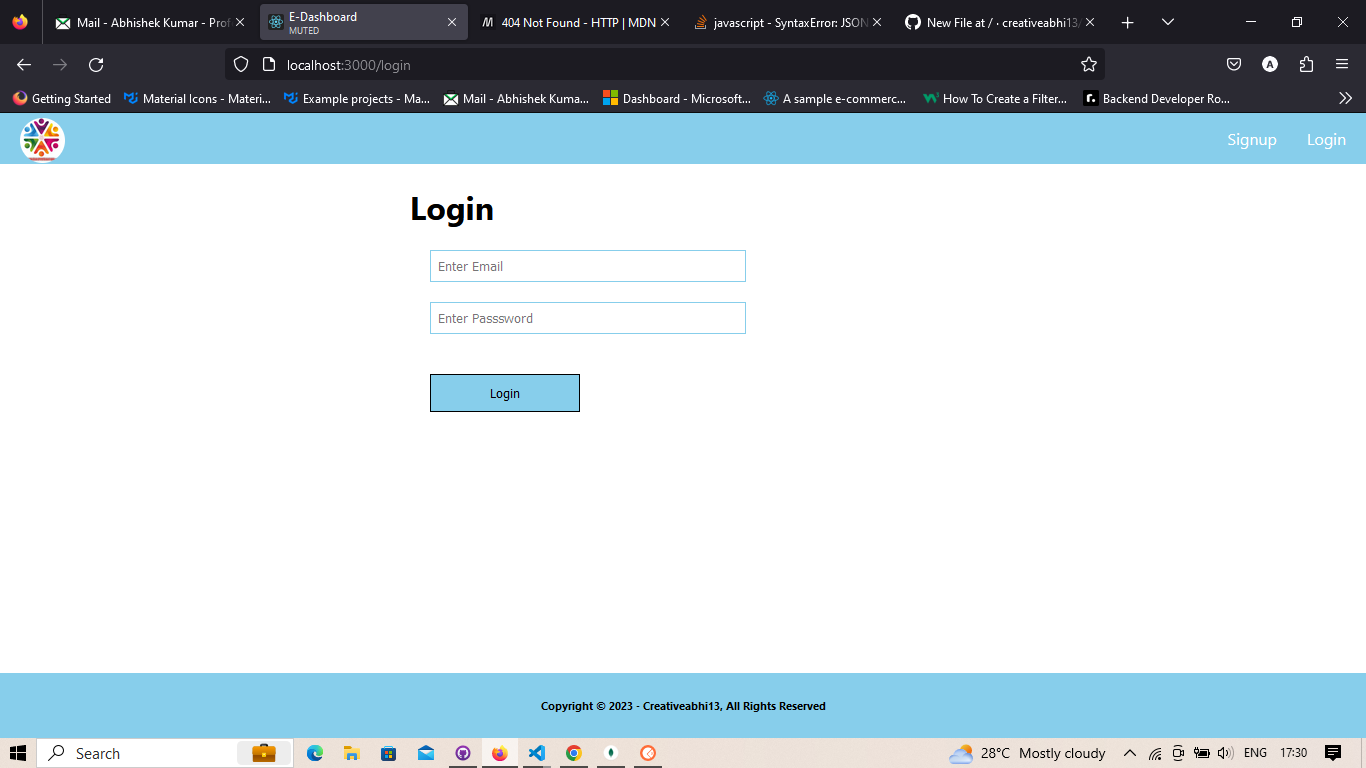The height and width of the screenshot is (768, 1366).
Task: Open MongoDB Compass from the taskbar
Action: point(610,753)
